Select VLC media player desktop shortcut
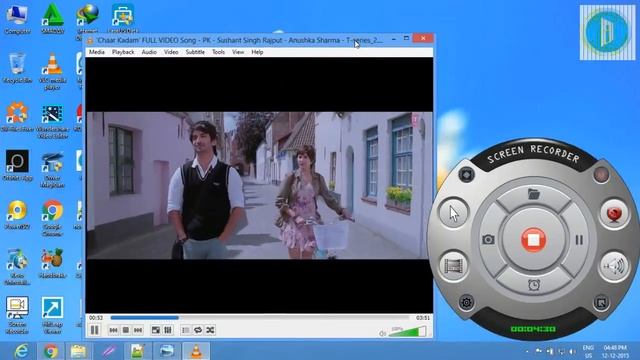The width and height of the screenshot is (640, 360). (52, 71)
